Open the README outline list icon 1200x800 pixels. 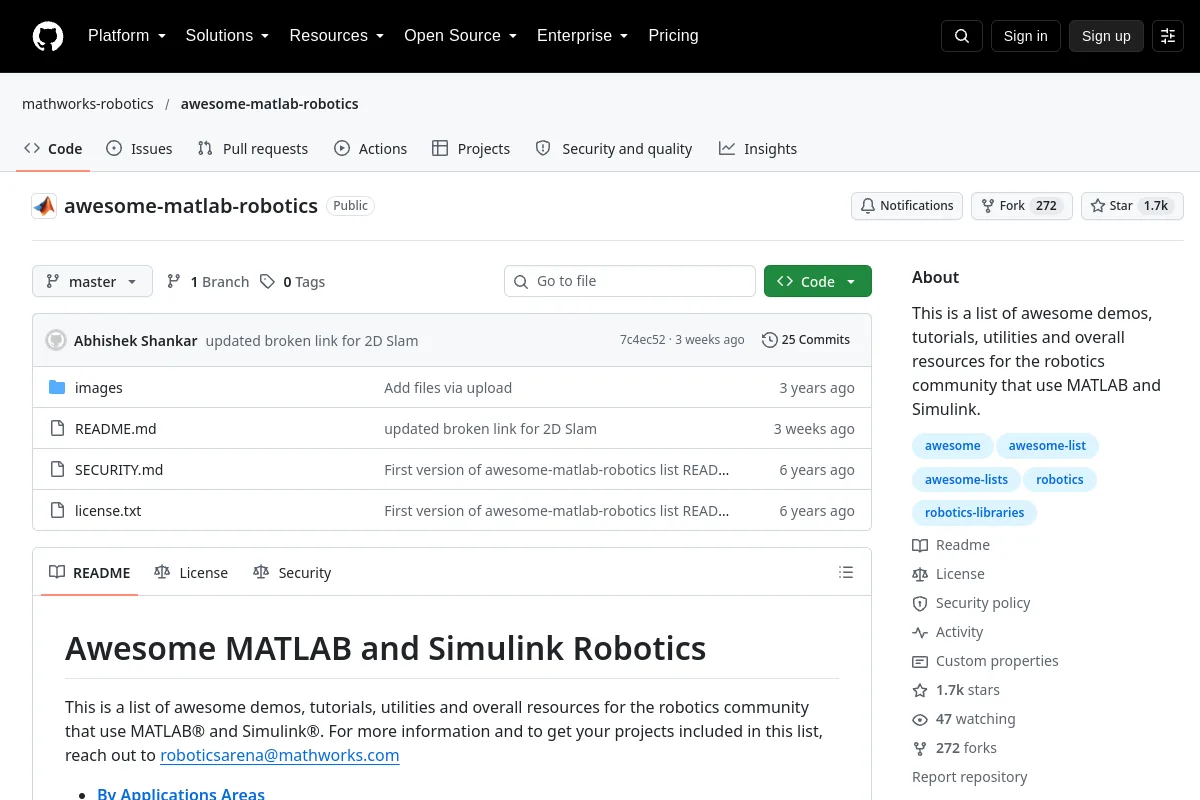[846, 573]
